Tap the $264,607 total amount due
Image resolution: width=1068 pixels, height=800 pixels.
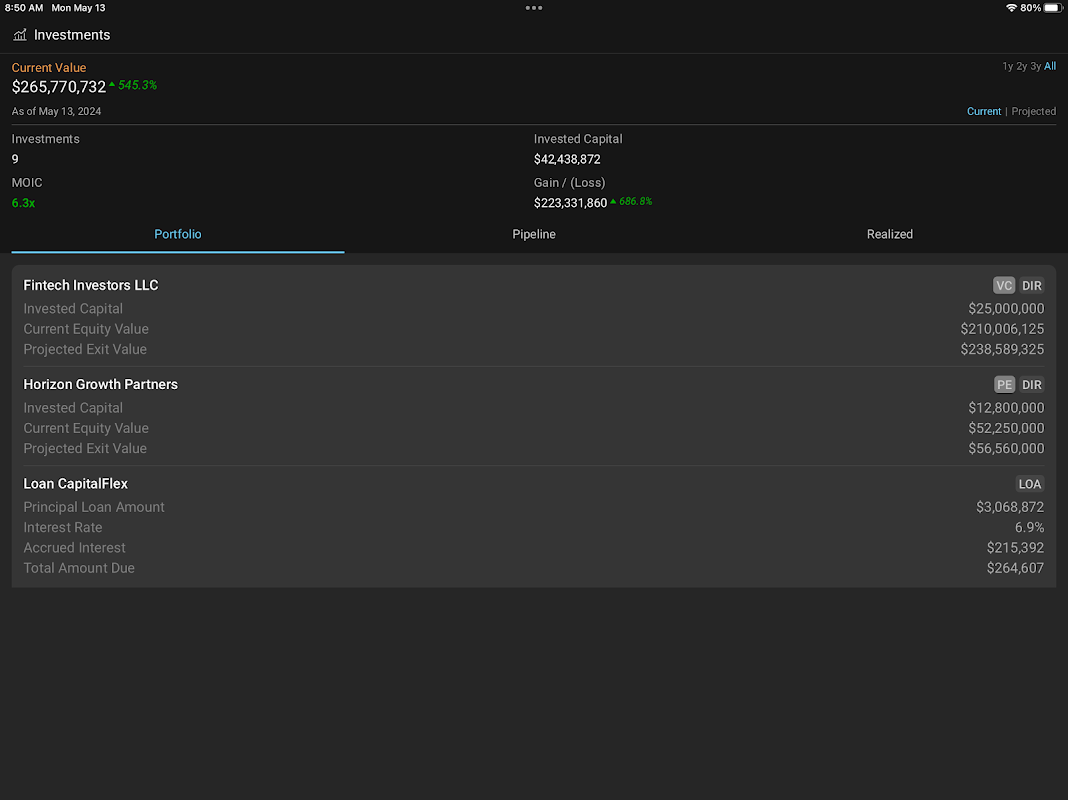(x=1015, y=569)
